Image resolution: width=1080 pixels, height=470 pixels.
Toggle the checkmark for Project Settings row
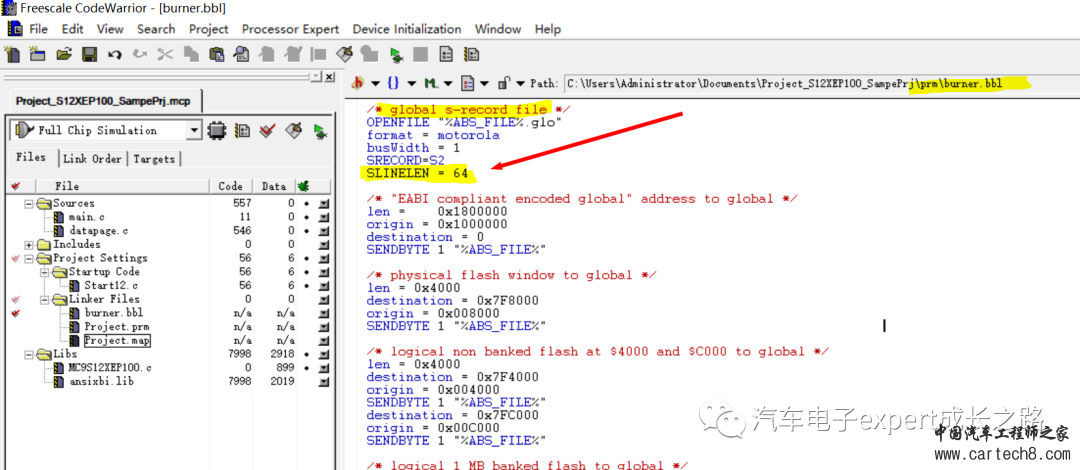coord(16,258)
